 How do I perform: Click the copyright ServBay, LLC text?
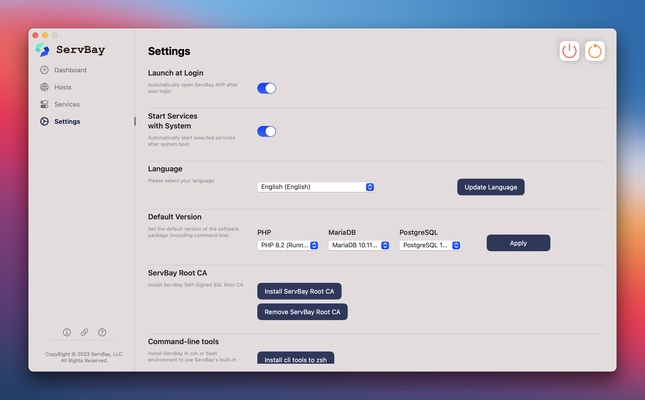coord(84,357)
